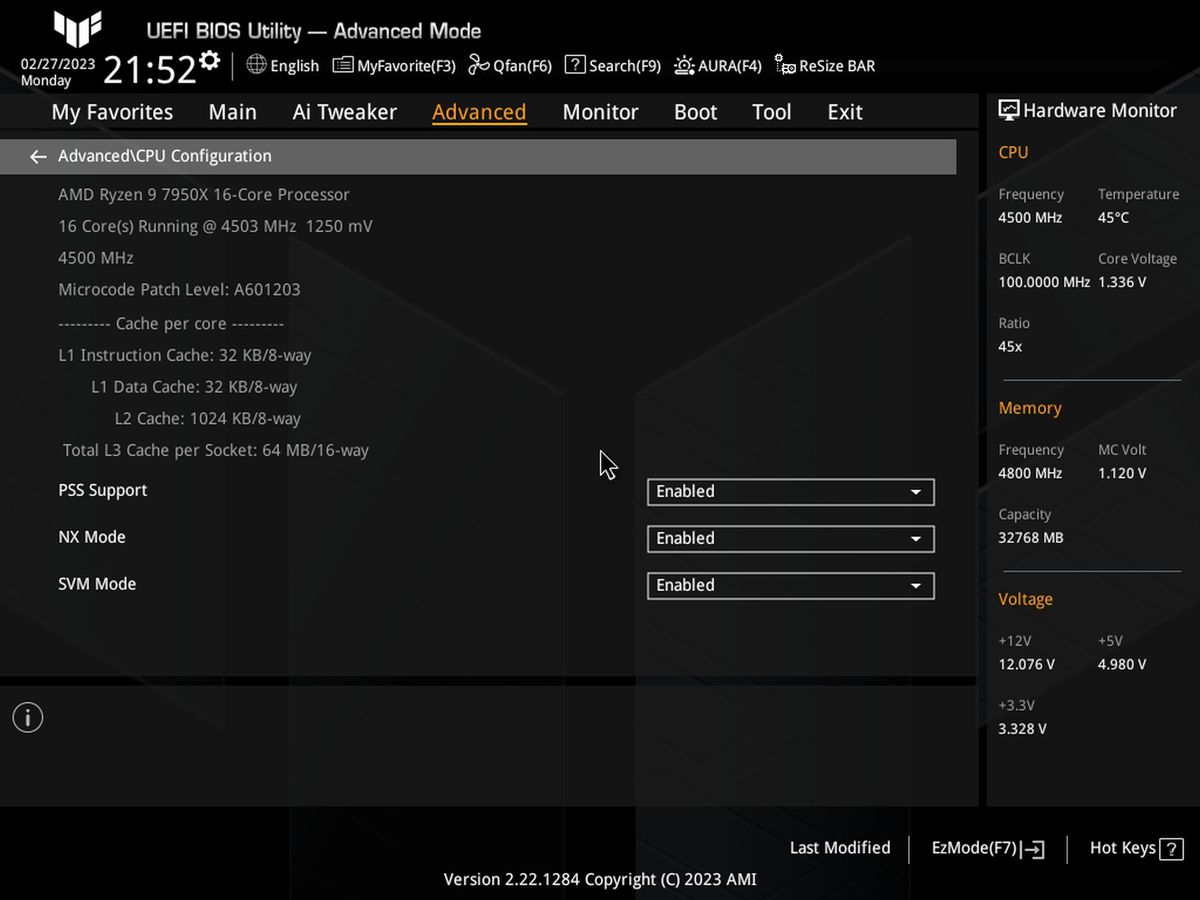This screenshot has width=1200, height=900.
Task: Switch to the My Favorites tab
Action: click(x=112, y=112)
